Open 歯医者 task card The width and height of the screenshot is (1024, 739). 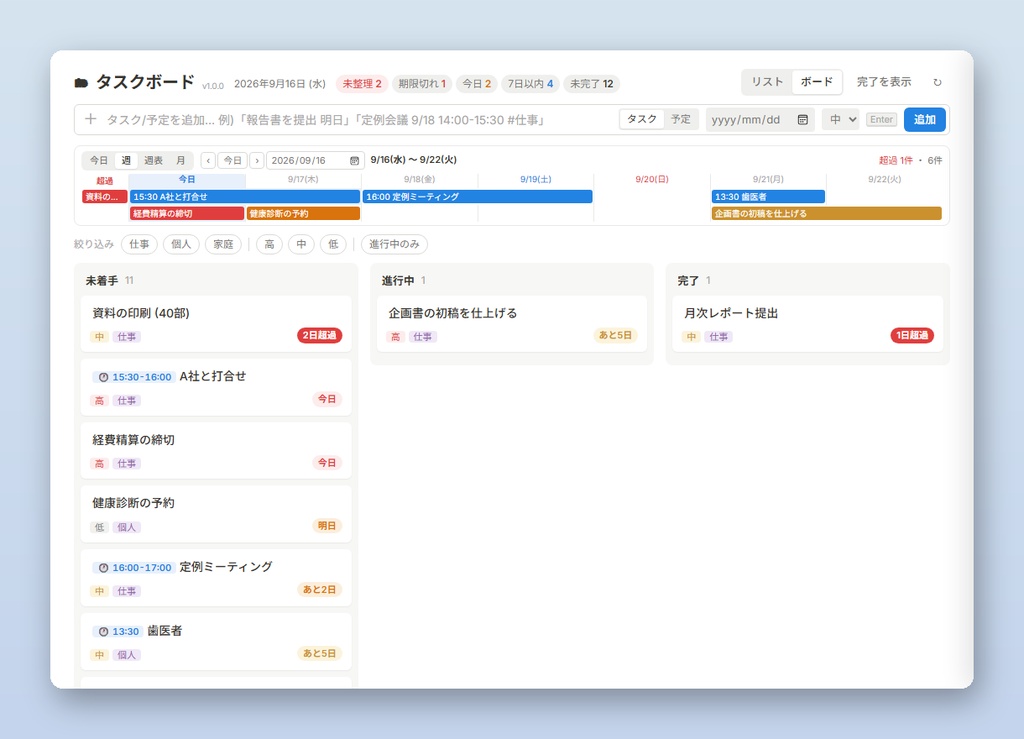[x=216, y=641]
